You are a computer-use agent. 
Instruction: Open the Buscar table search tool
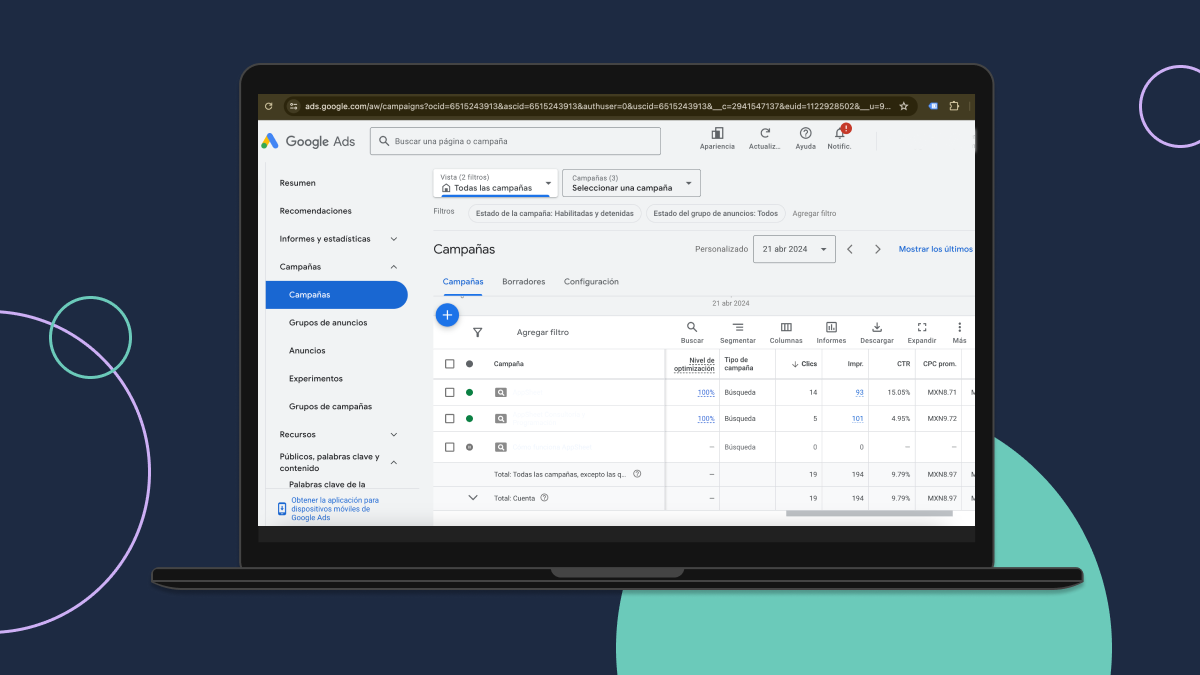(x=692, y=332)
